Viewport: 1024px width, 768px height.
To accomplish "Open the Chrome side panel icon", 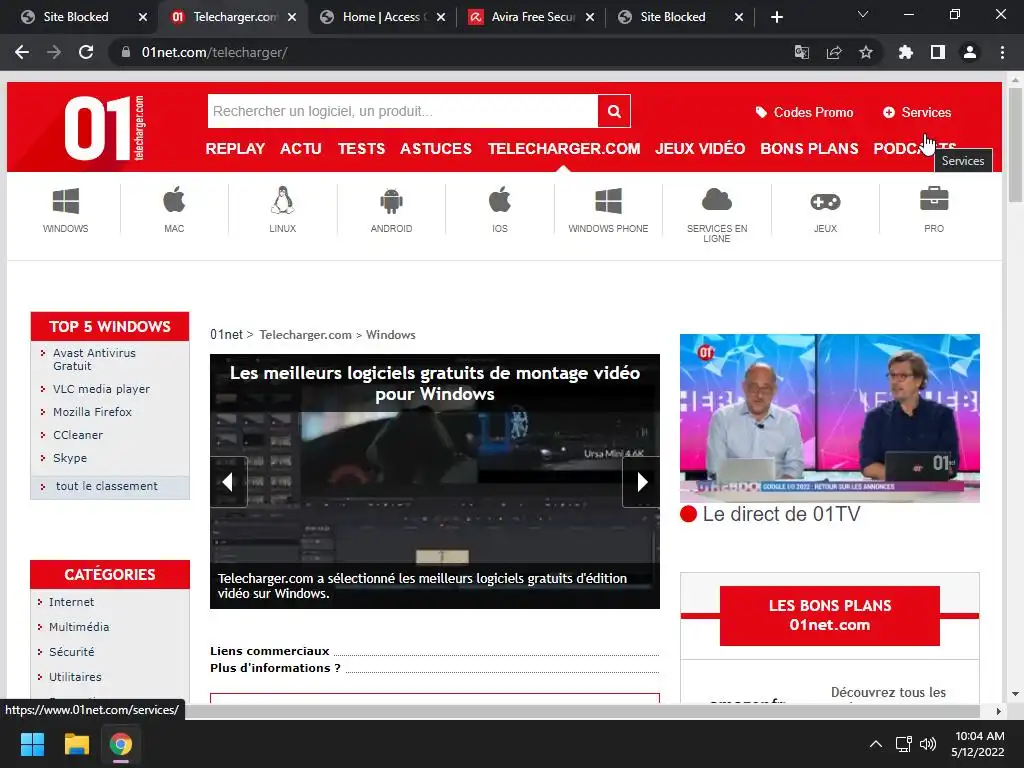I will [x=938, y=52].
